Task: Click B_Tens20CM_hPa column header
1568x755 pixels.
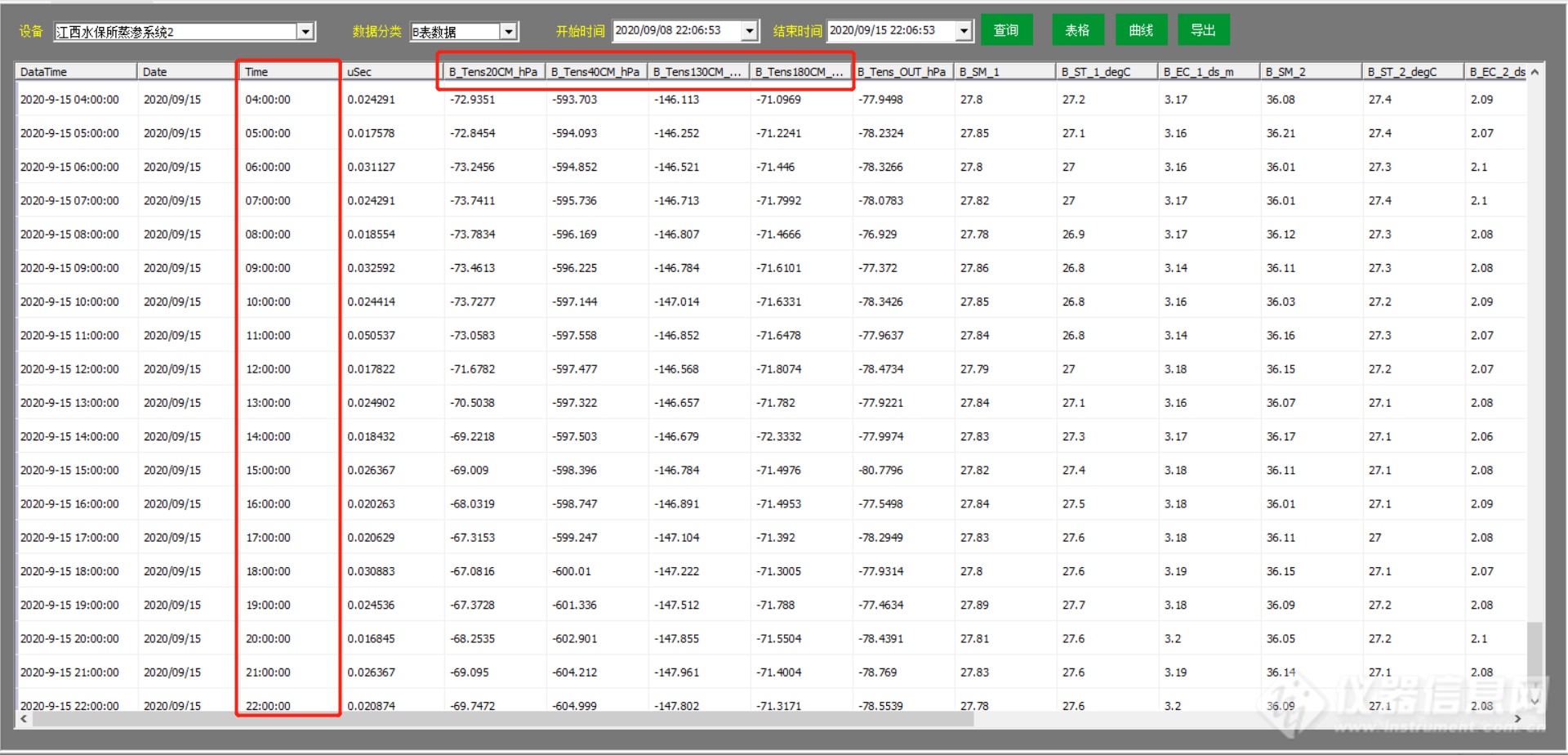Action: (493, 72)
